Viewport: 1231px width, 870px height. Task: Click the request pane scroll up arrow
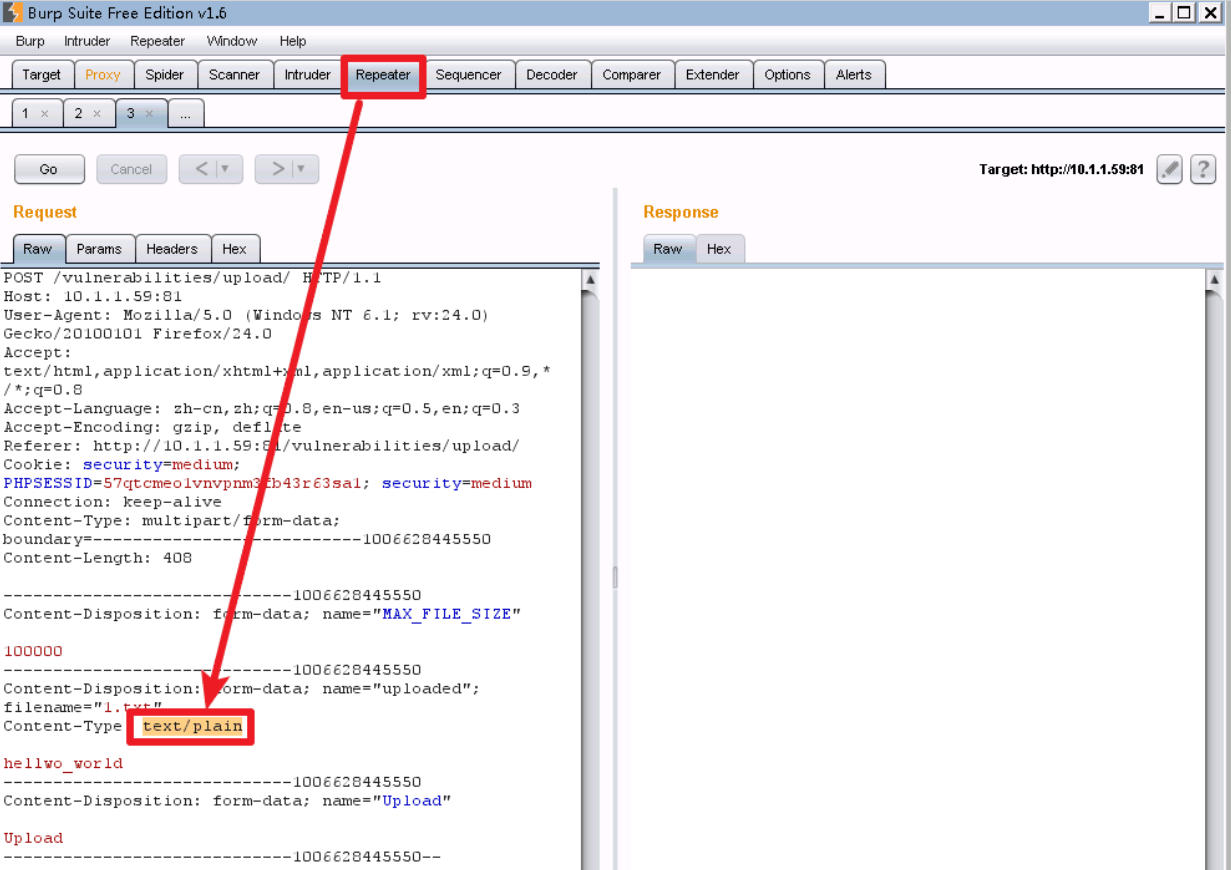(x=590, y=280)
